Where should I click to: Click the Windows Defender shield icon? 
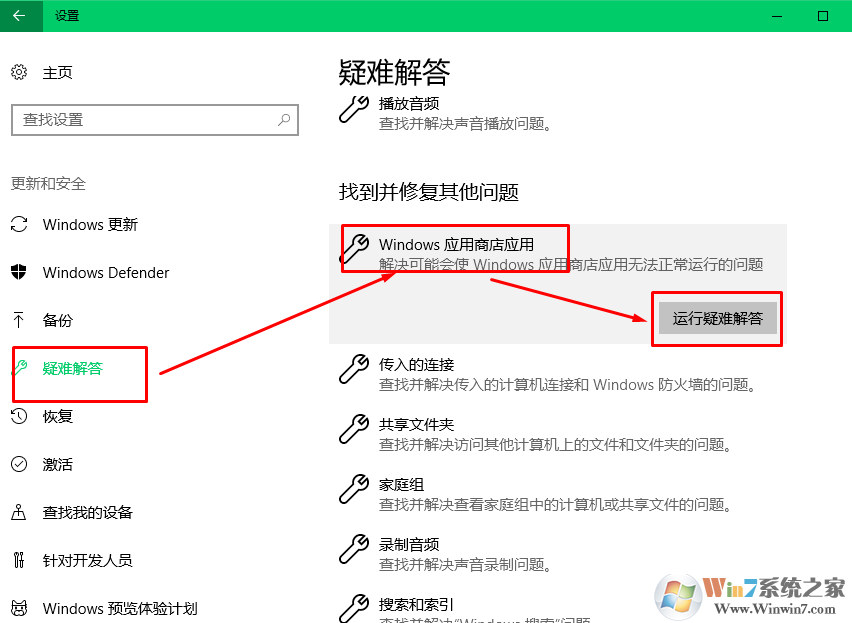tap(19, 272)
